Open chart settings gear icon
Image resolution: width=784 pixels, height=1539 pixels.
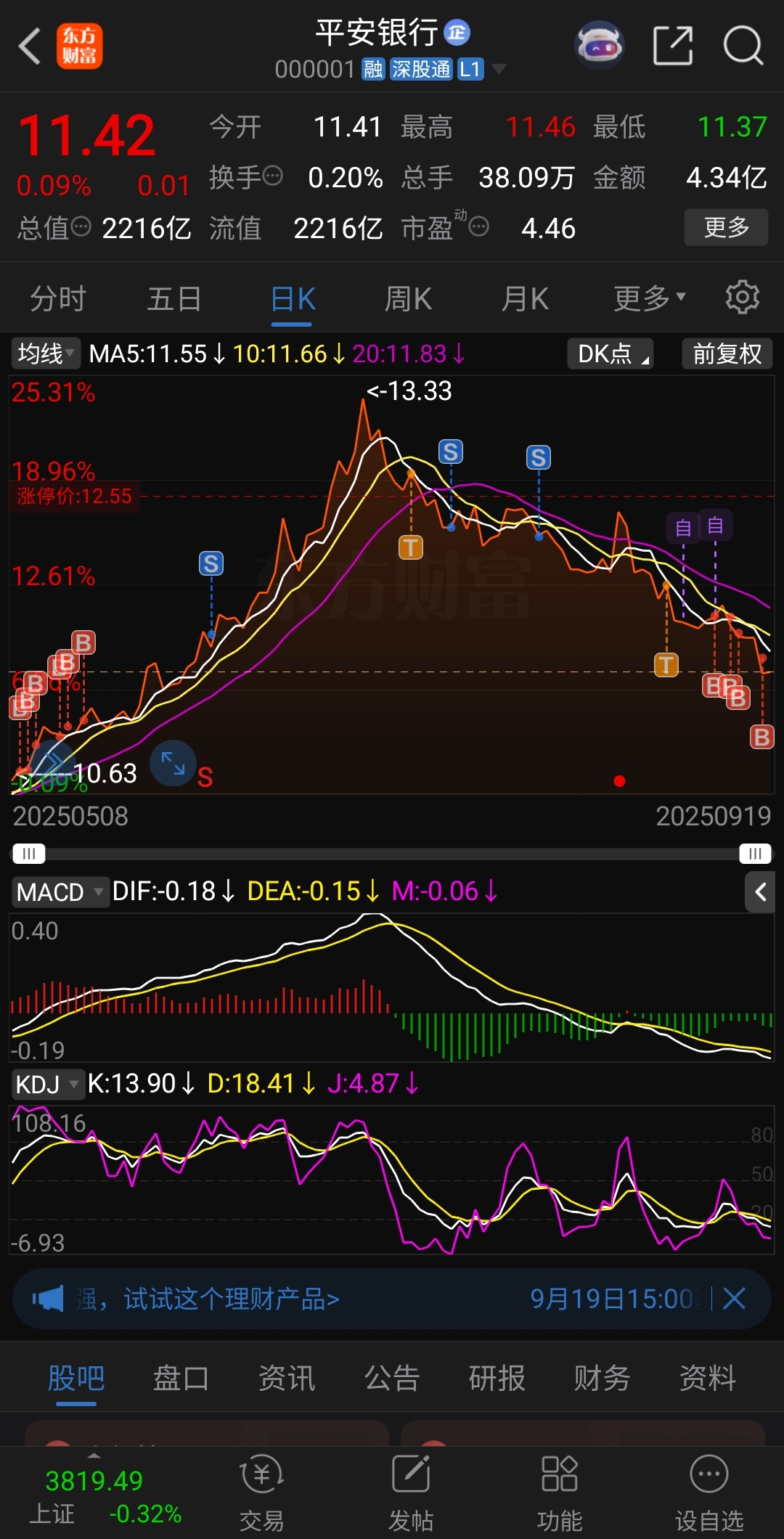coord(742,298)
